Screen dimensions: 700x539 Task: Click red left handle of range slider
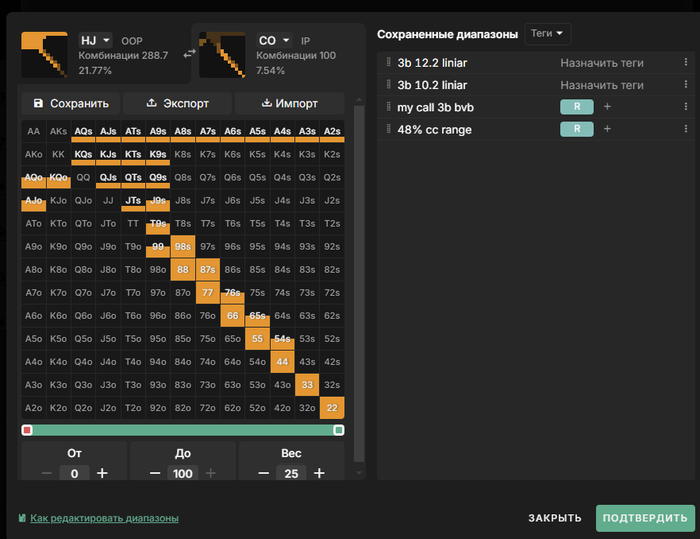point(27,430)
